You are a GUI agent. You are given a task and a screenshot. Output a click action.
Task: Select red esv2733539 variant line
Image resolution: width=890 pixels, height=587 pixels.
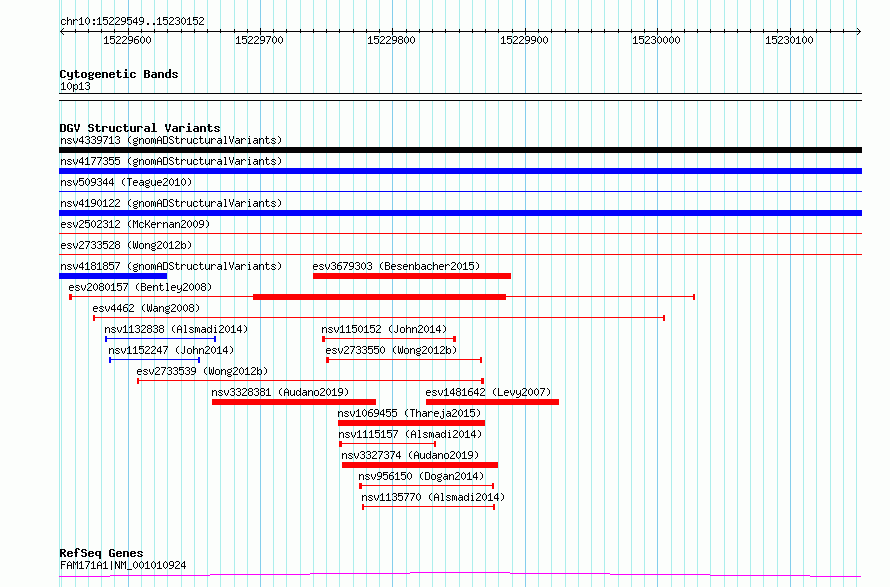click(310, 381)
